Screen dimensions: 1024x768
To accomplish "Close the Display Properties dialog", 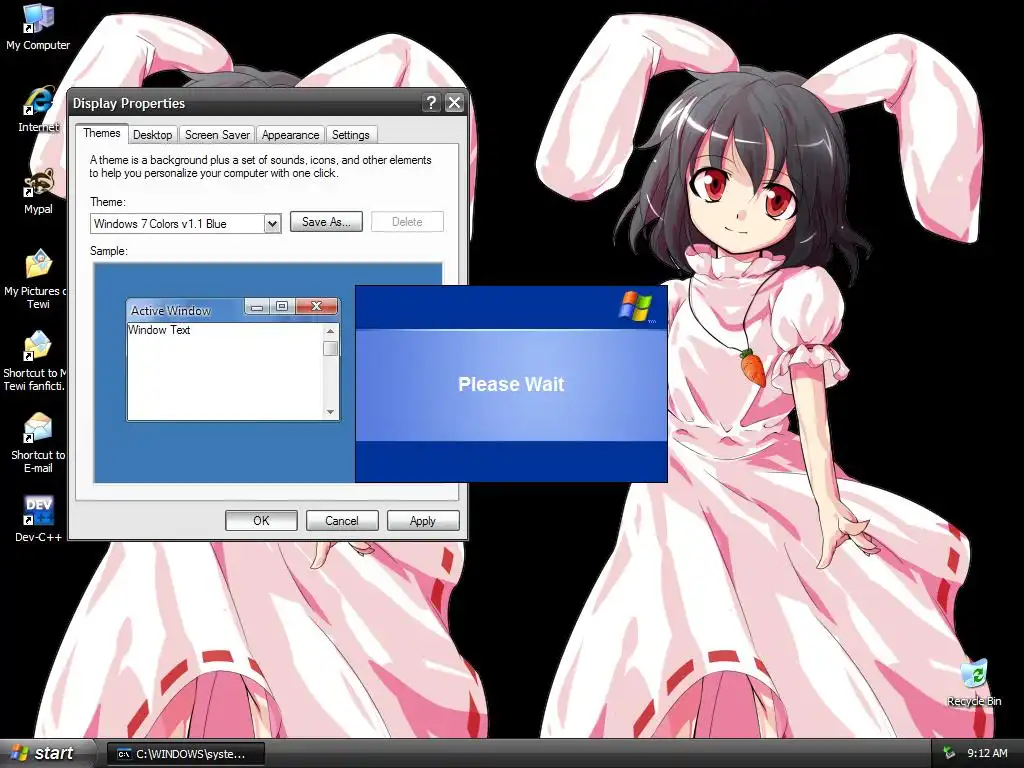I will coord(454,103).
